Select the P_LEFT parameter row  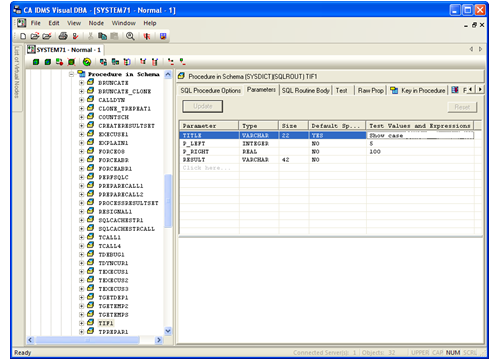(327, 144)
